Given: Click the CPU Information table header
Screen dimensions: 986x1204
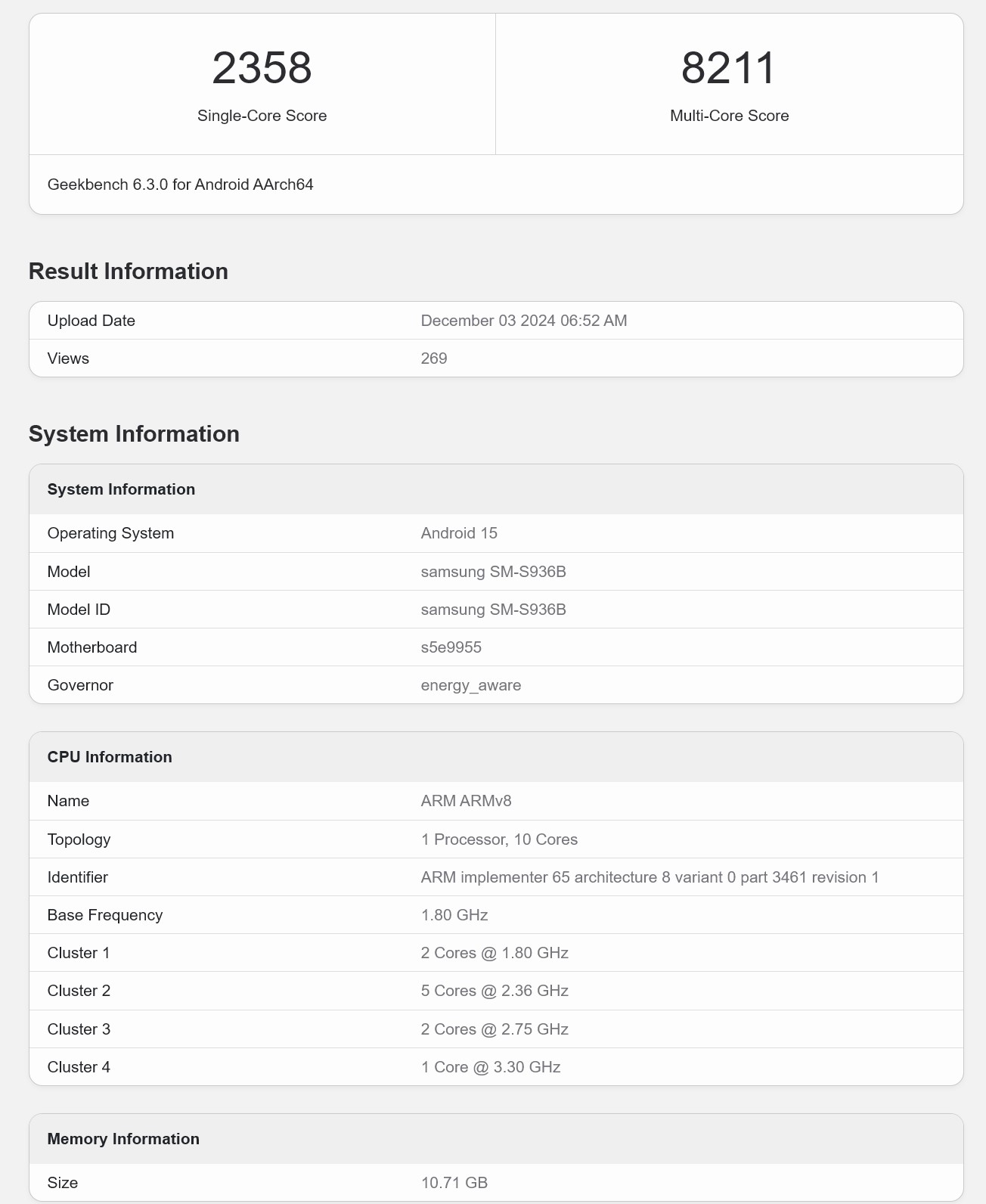Looking at the screenshot, I should point(110,757).
